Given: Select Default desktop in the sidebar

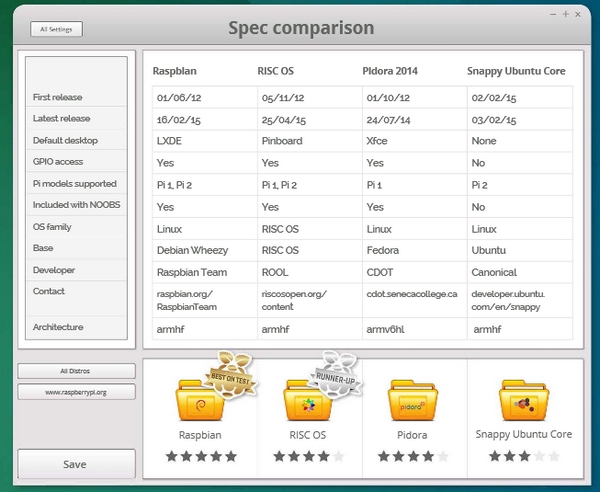Looking at the screenshot, I should coord(77,140).
